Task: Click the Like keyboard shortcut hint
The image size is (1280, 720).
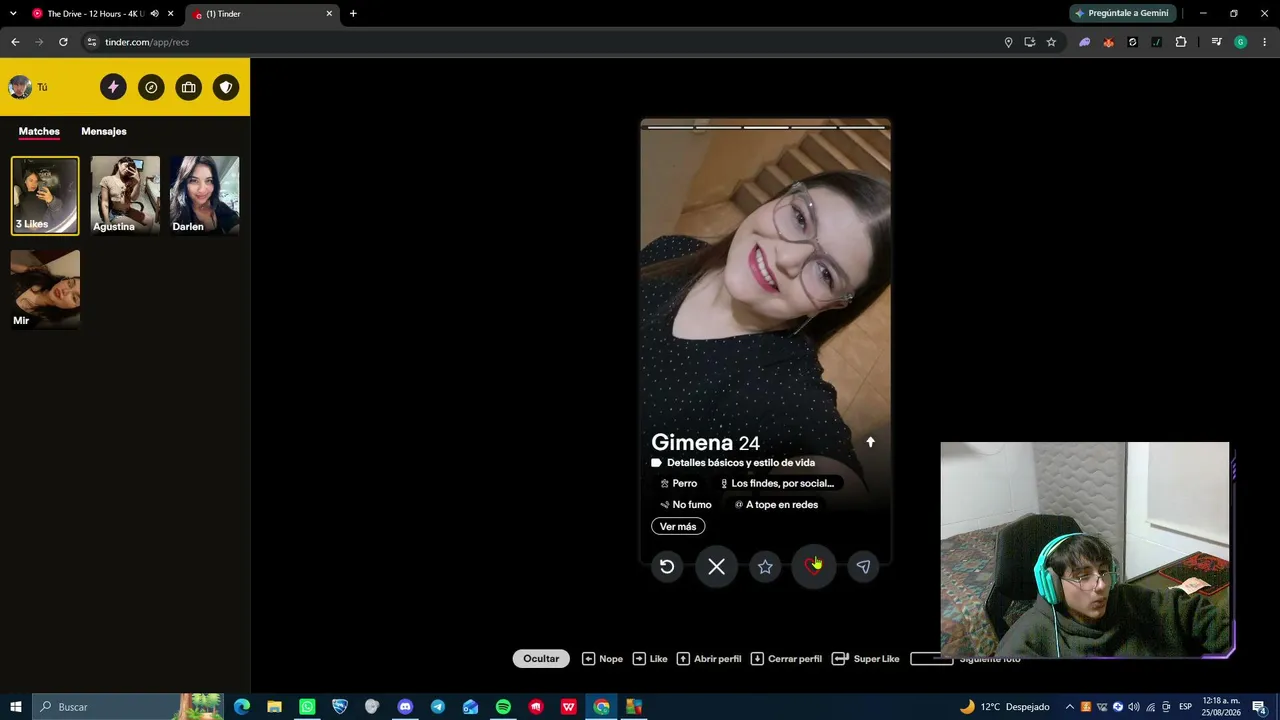Action: 650,659
